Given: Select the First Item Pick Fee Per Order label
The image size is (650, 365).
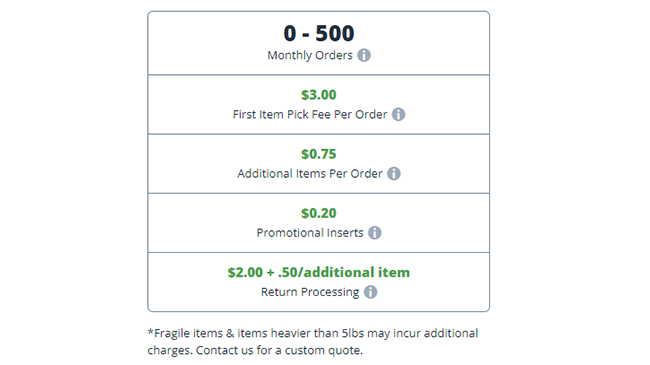Looking at the screenshot, I should tap(310, 114).
